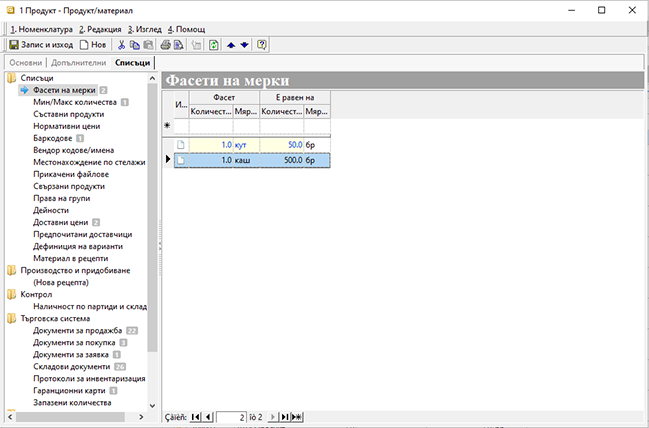Open Местонахождение по стелажи
This screenshot has height=428, width=649.
pos(89,162)
